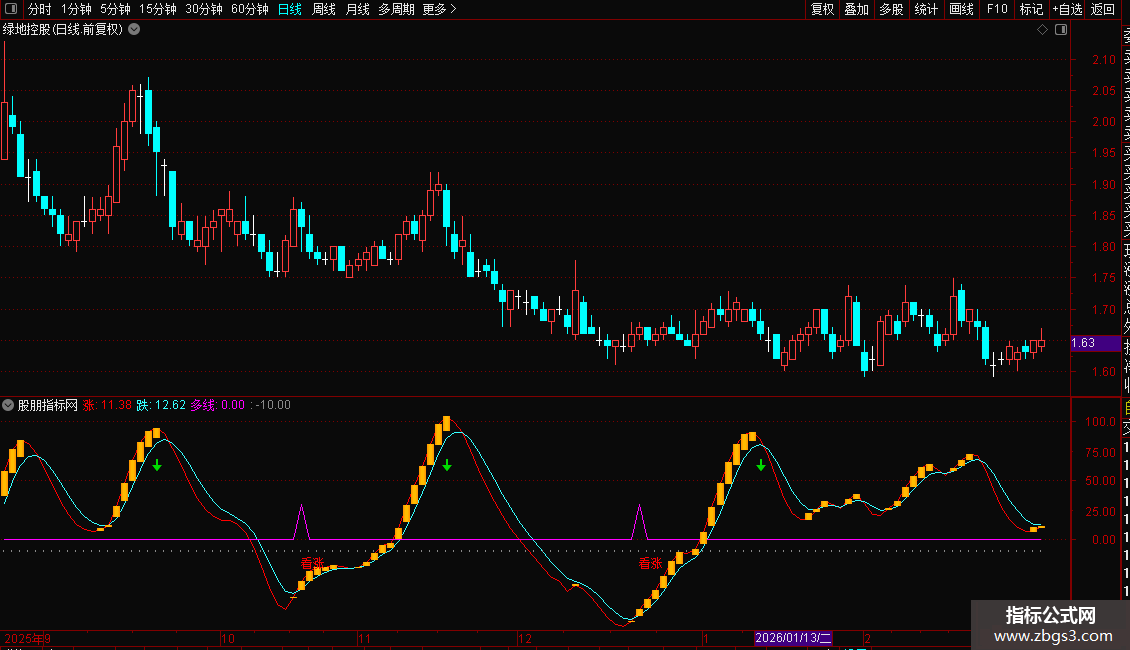Toggle the side panel icon beside the diamond
The height and width of the screenshot is (650, 1130).
click(1060, 30)
